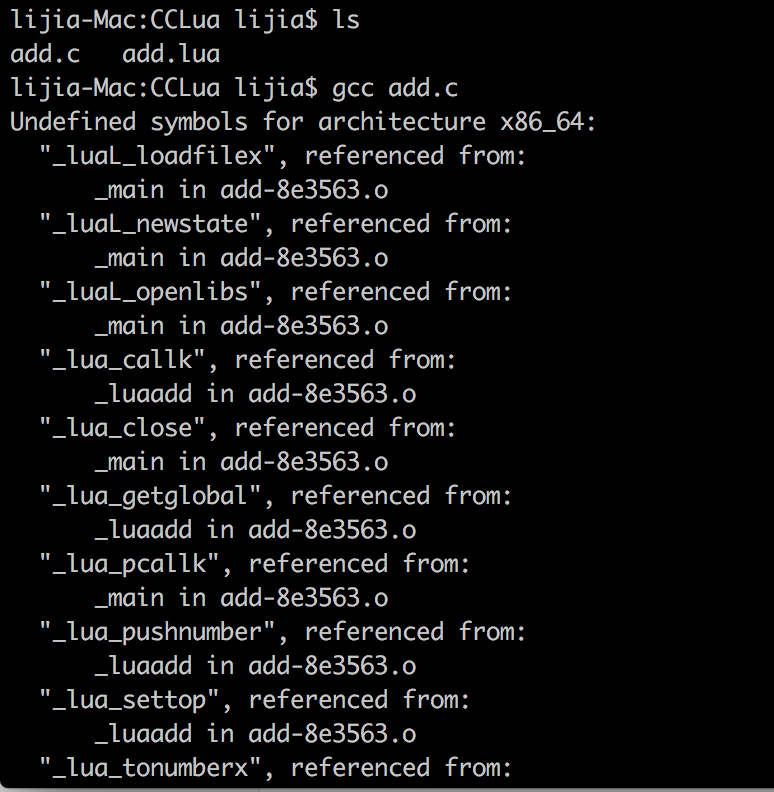
Task: Click the 'gcc add.c' command text
Action: (x=395, y=88)
